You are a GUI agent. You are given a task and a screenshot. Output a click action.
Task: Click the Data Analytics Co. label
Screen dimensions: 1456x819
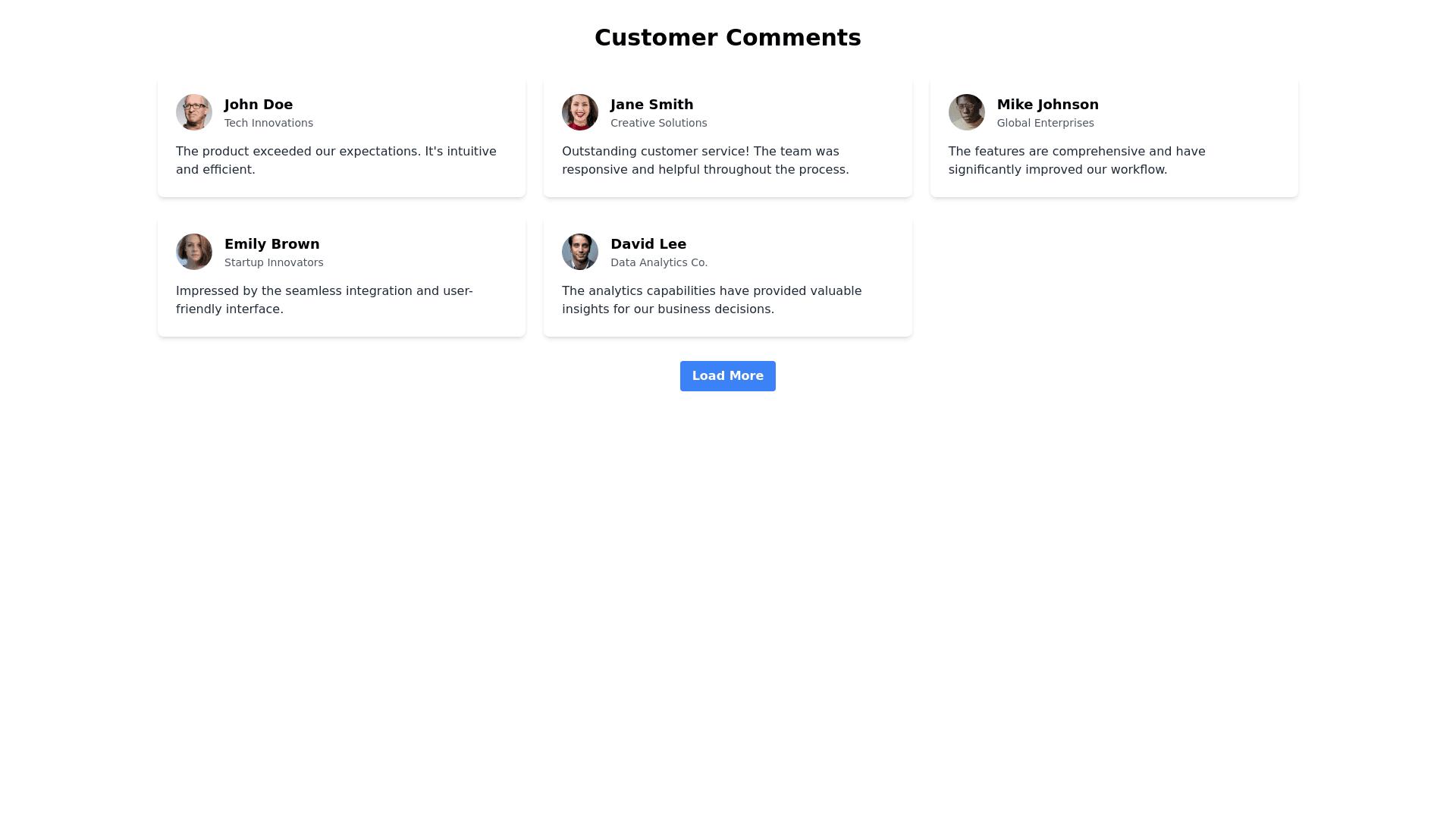tap(658, 262)
